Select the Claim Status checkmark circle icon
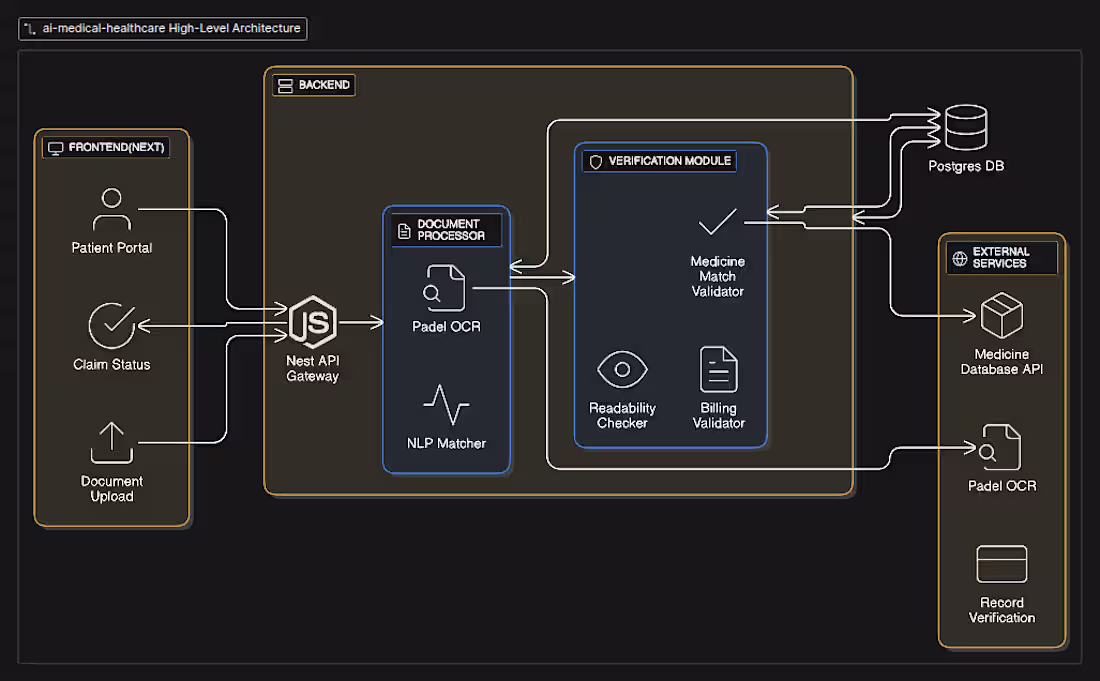This screenshot has width=1100, height=681. click(112, 325)
